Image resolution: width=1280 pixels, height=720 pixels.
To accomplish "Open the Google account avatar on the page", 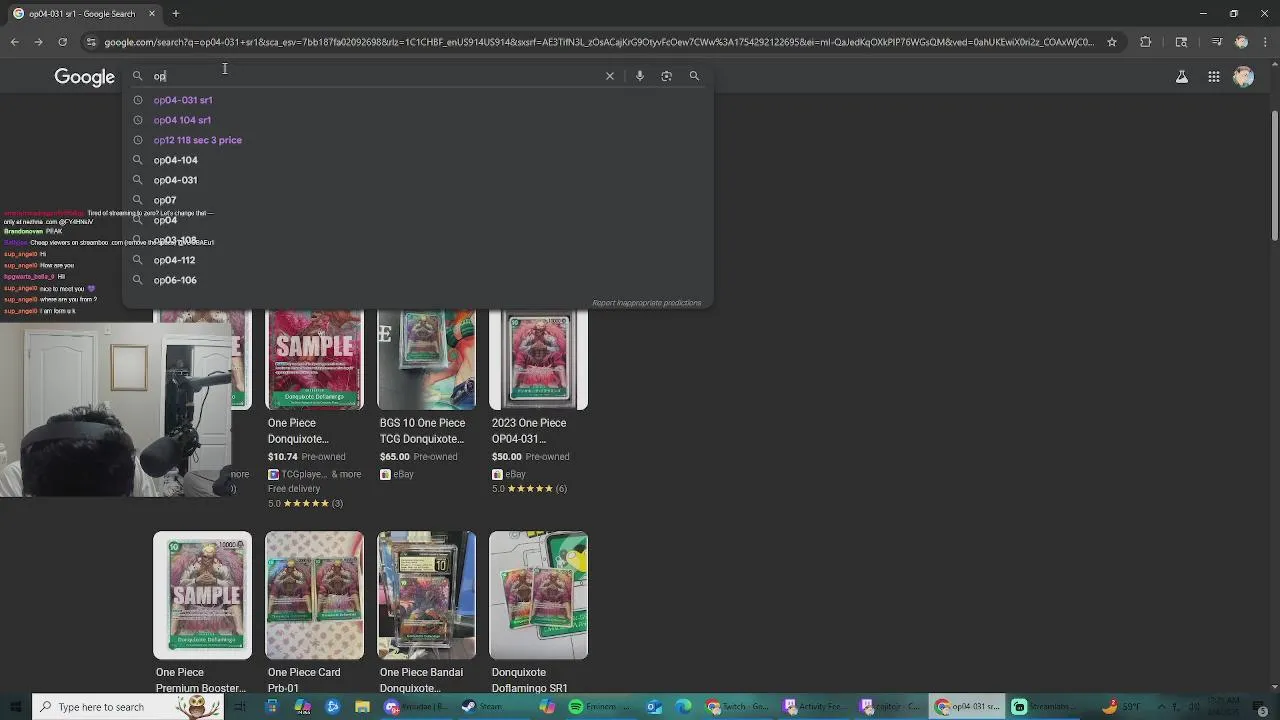I will click(x=1244, y=77).
